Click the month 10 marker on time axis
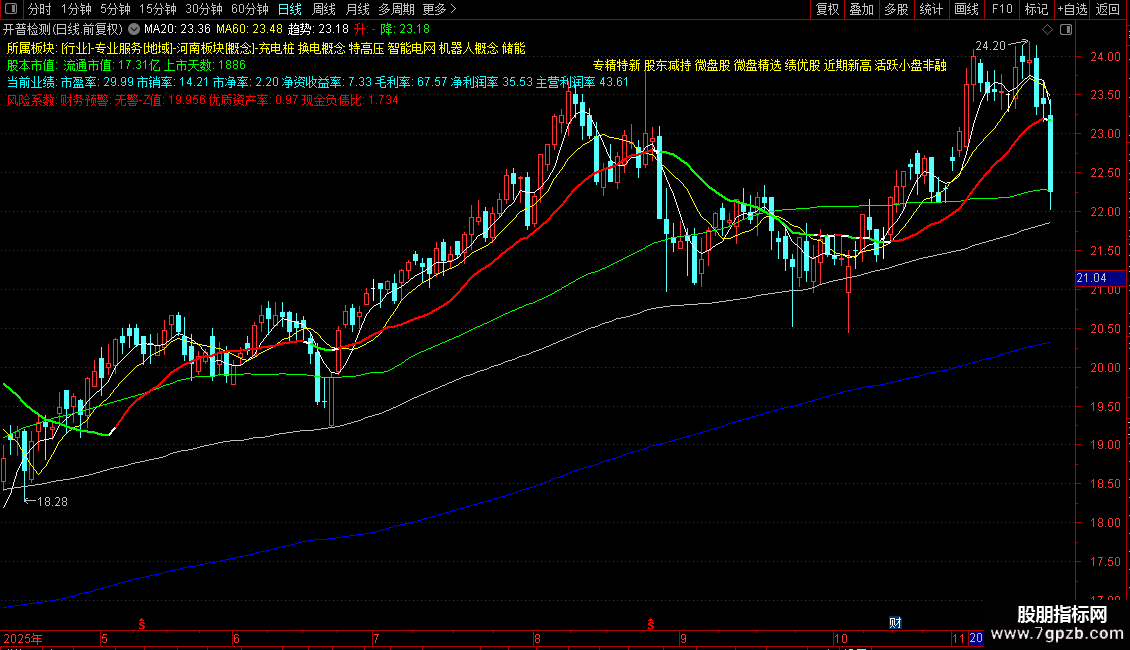The height and width of the screenshot is (650, 1130). tap(840, 638)
